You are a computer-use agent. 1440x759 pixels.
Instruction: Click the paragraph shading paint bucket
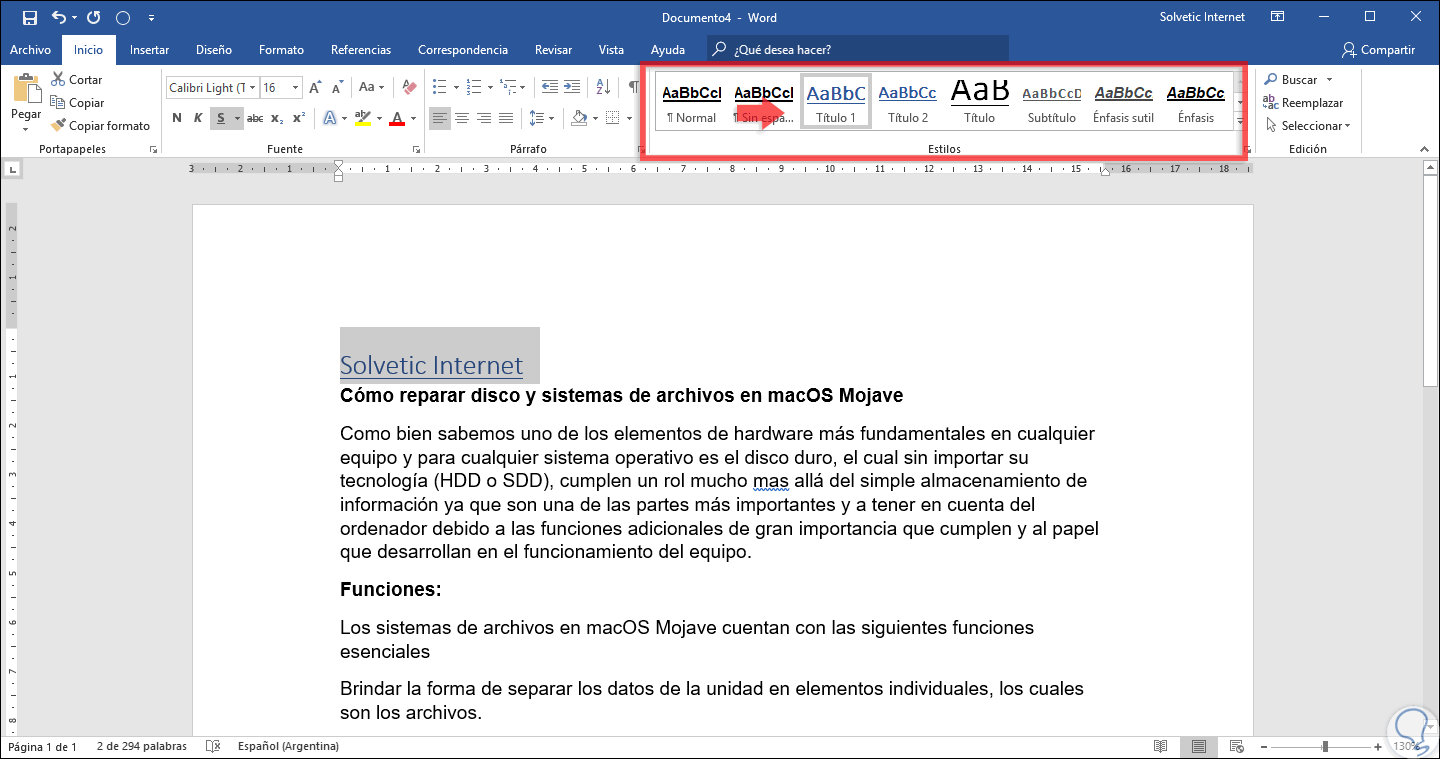[x=578, y=119]
